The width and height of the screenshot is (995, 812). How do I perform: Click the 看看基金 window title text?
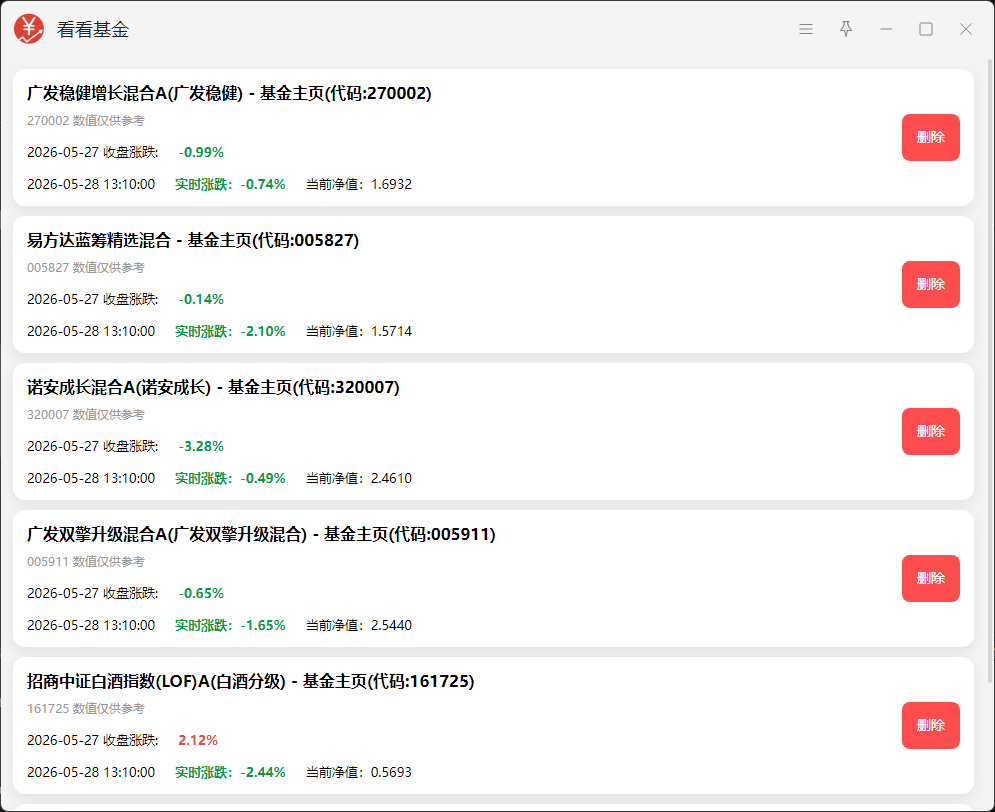pos(93,30)
